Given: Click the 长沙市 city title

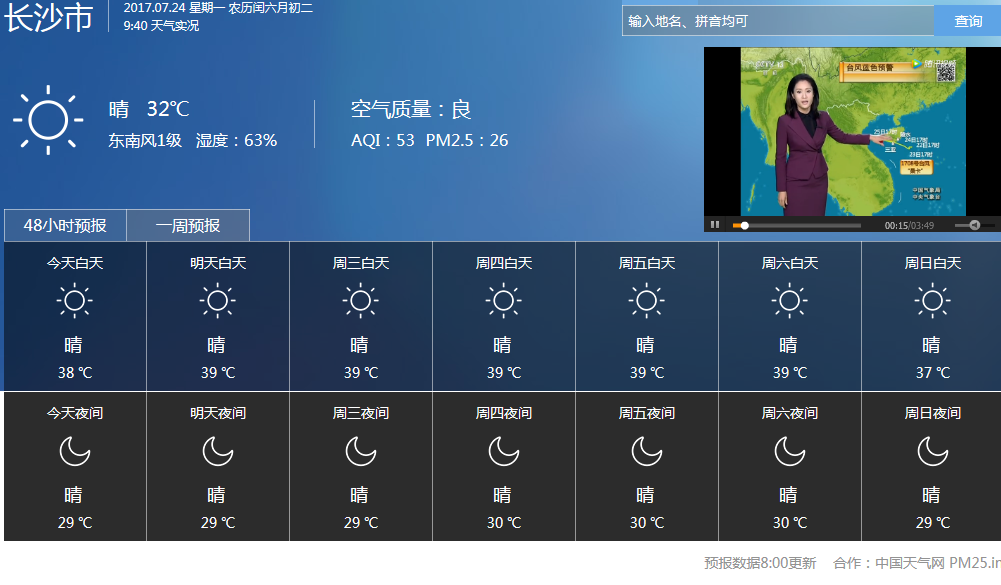Looking at the screenshot, I should pos(48,18).
